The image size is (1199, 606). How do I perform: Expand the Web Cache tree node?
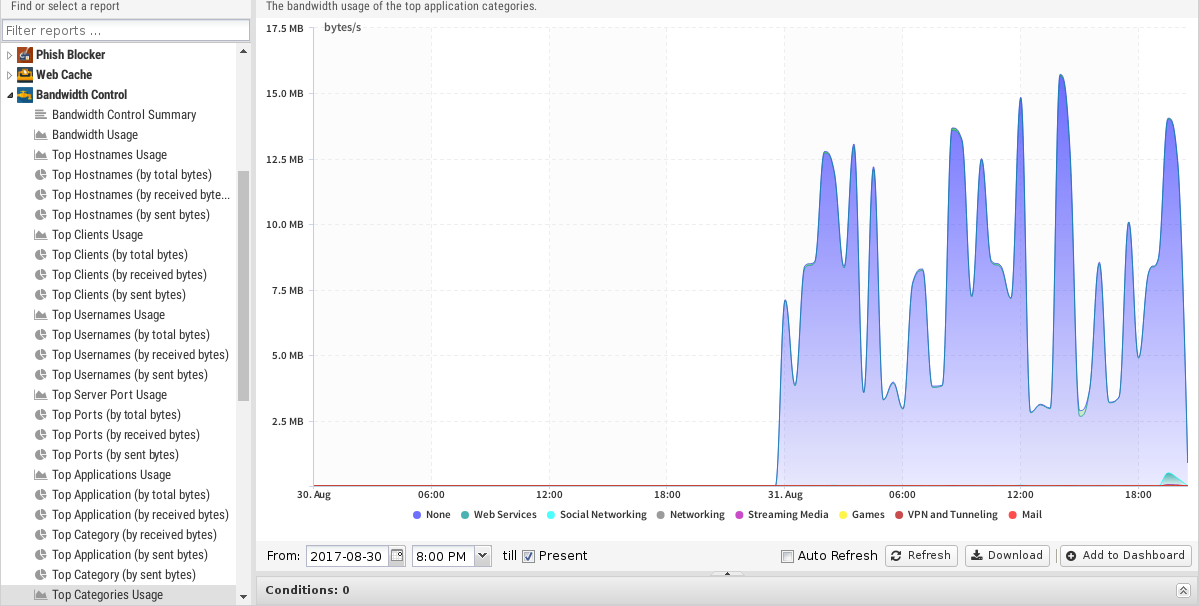10,75
